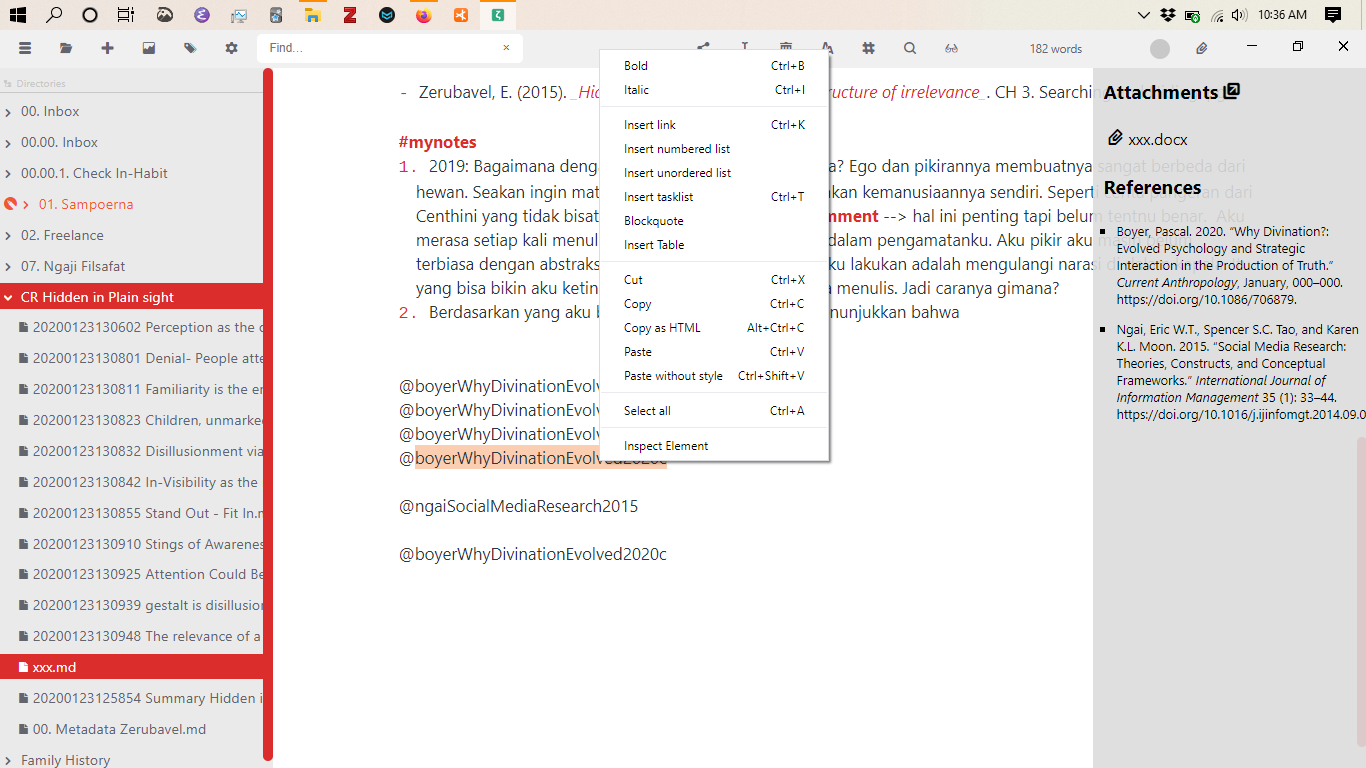This screenshot has width=1366, height=768.
Task: Choose Insert Table from the context menu
Action: (x=656, y=244)
